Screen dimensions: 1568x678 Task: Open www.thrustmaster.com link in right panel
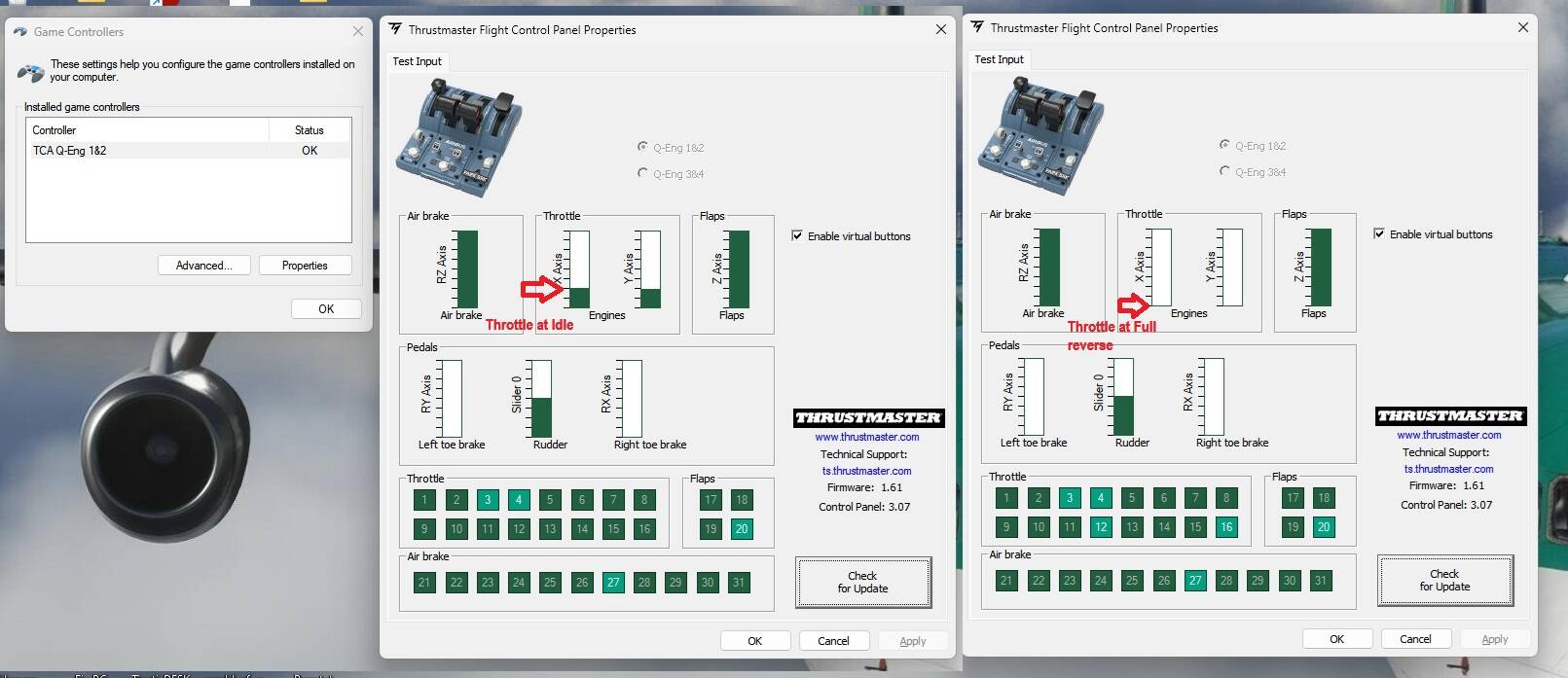pos(1449,436)
